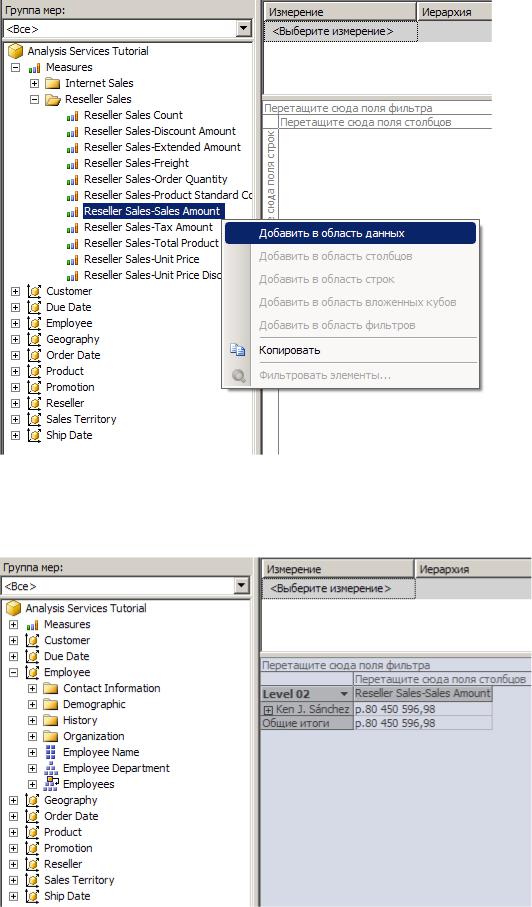Click the Выберите измерение cell below the pivot grid headers

(x=339, y=588)
